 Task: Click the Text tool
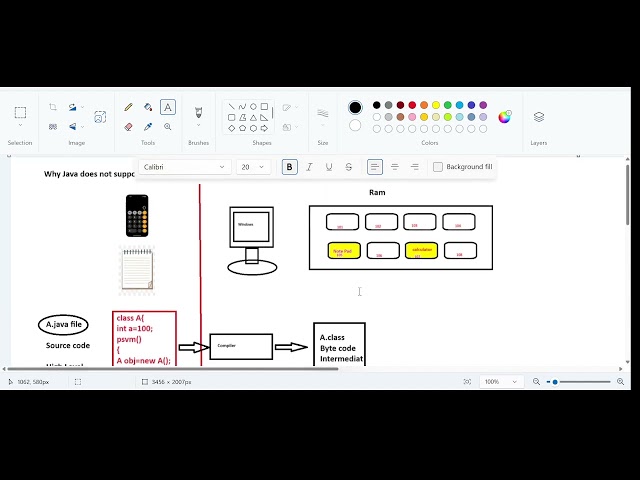pos(168,107)
